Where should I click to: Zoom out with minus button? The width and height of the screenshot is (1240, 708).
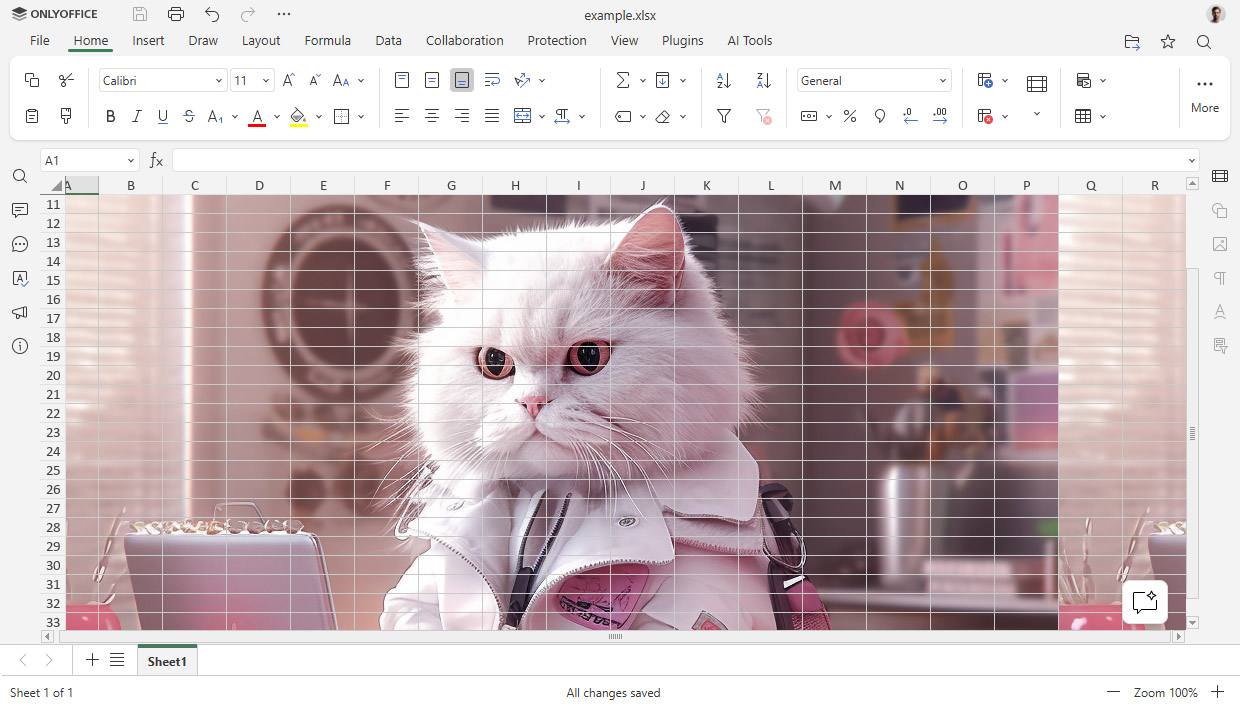(1113, 692)
